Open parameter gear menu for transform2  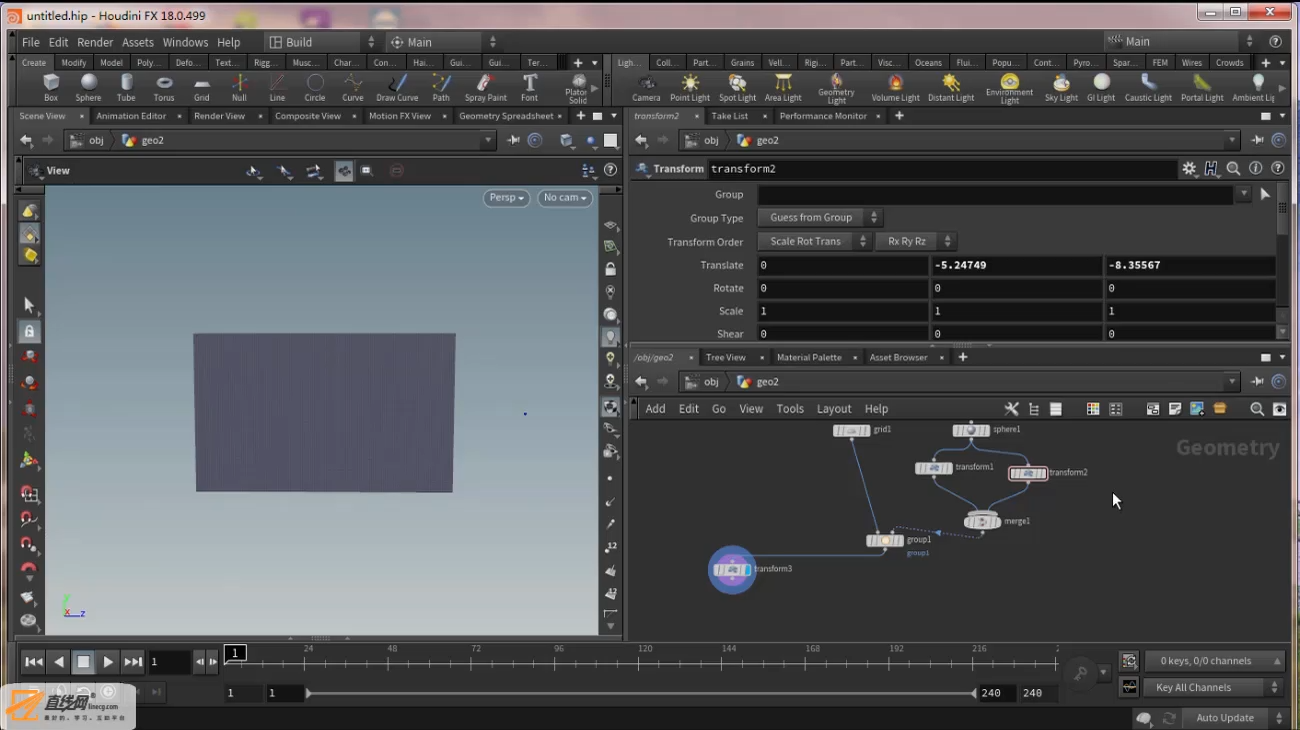click(x=1189, y=169)
